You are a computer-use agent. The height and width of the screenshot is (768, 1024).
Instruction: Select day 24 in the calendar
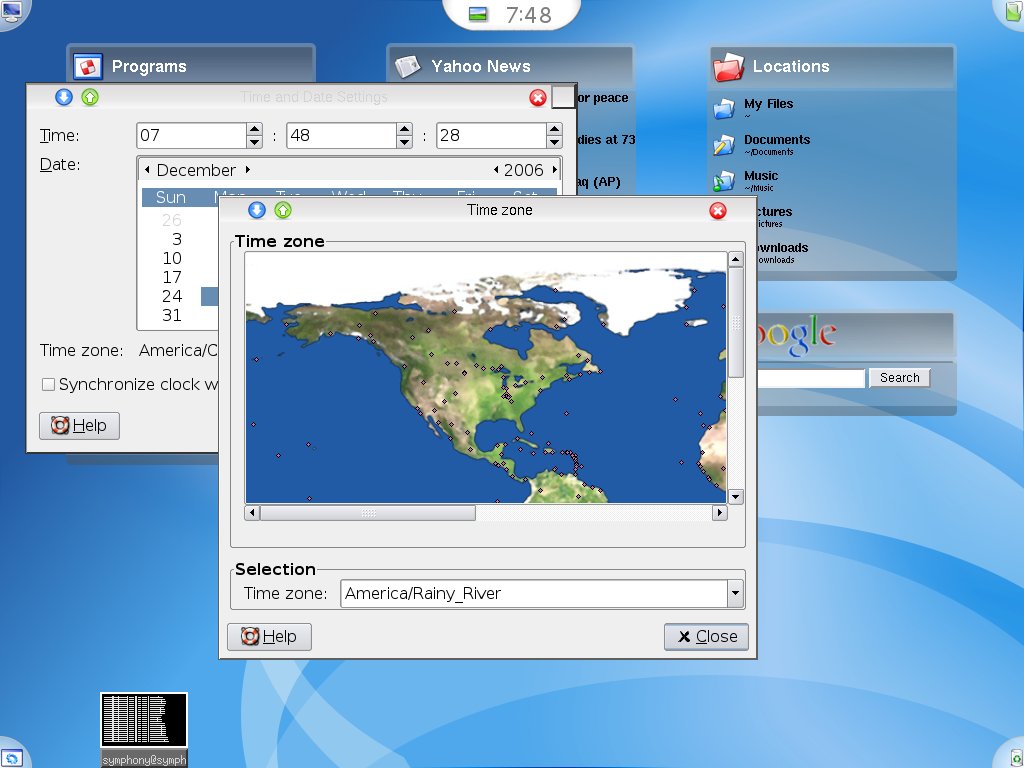pyautogui.click(x=172, y=296)
